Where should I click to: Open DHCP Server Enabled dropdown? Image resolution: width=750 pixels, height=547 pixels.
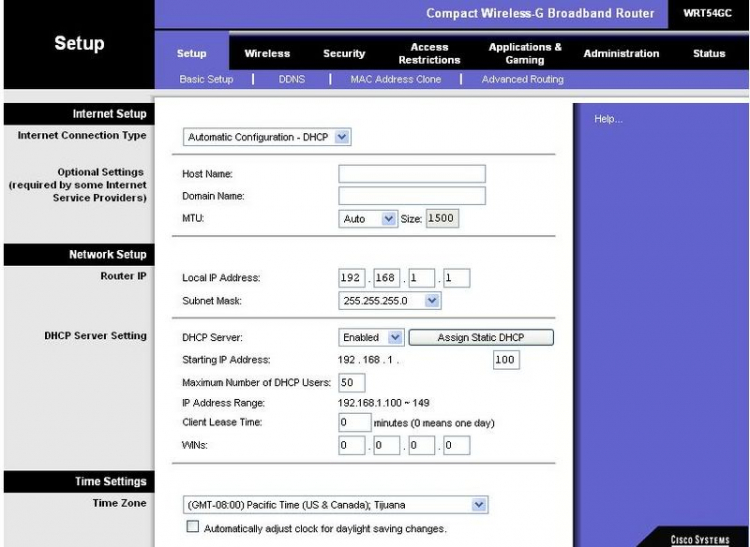pos(371,338)
